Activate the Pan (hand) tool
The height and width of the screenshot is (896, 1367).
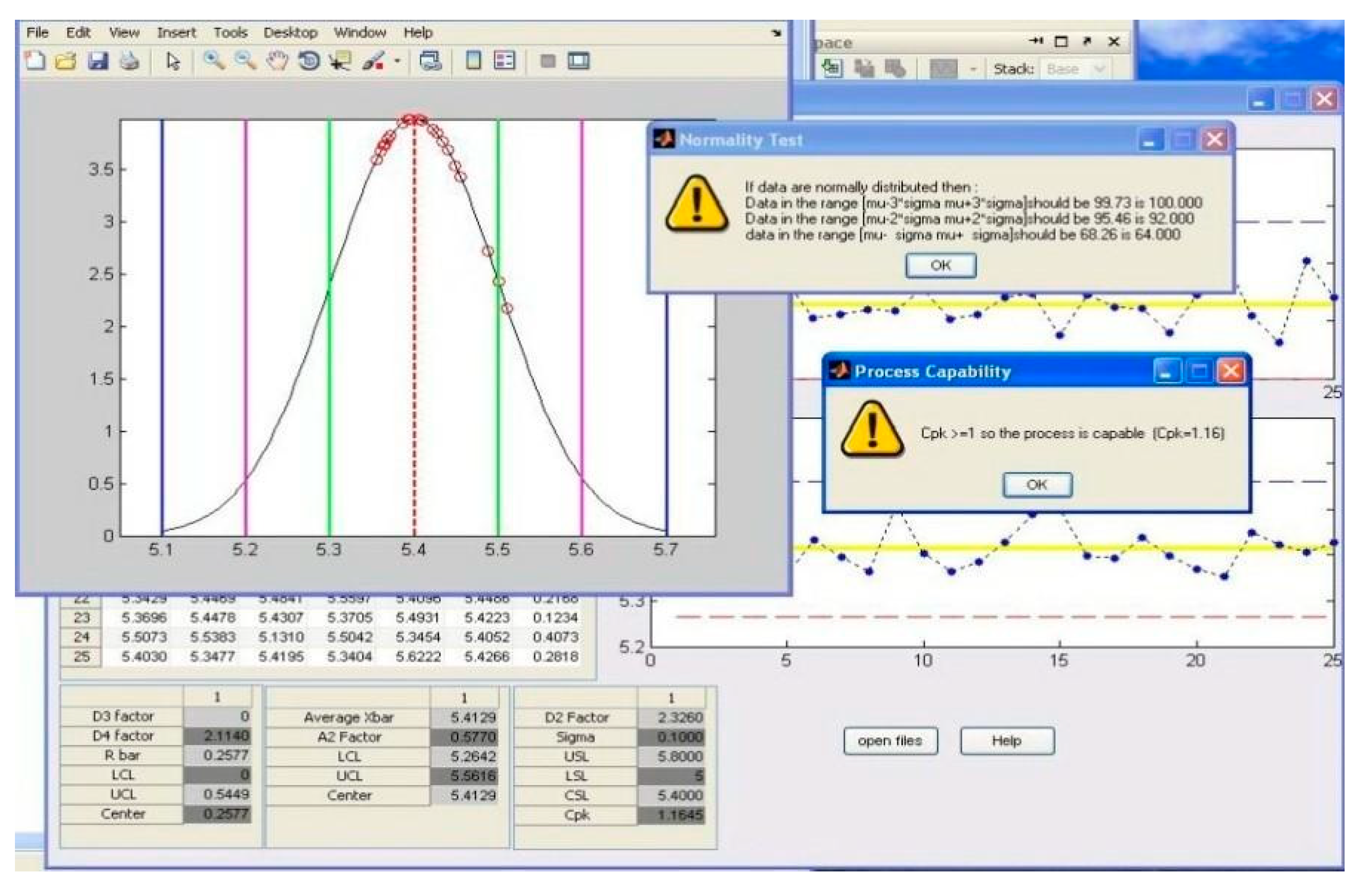278,62
